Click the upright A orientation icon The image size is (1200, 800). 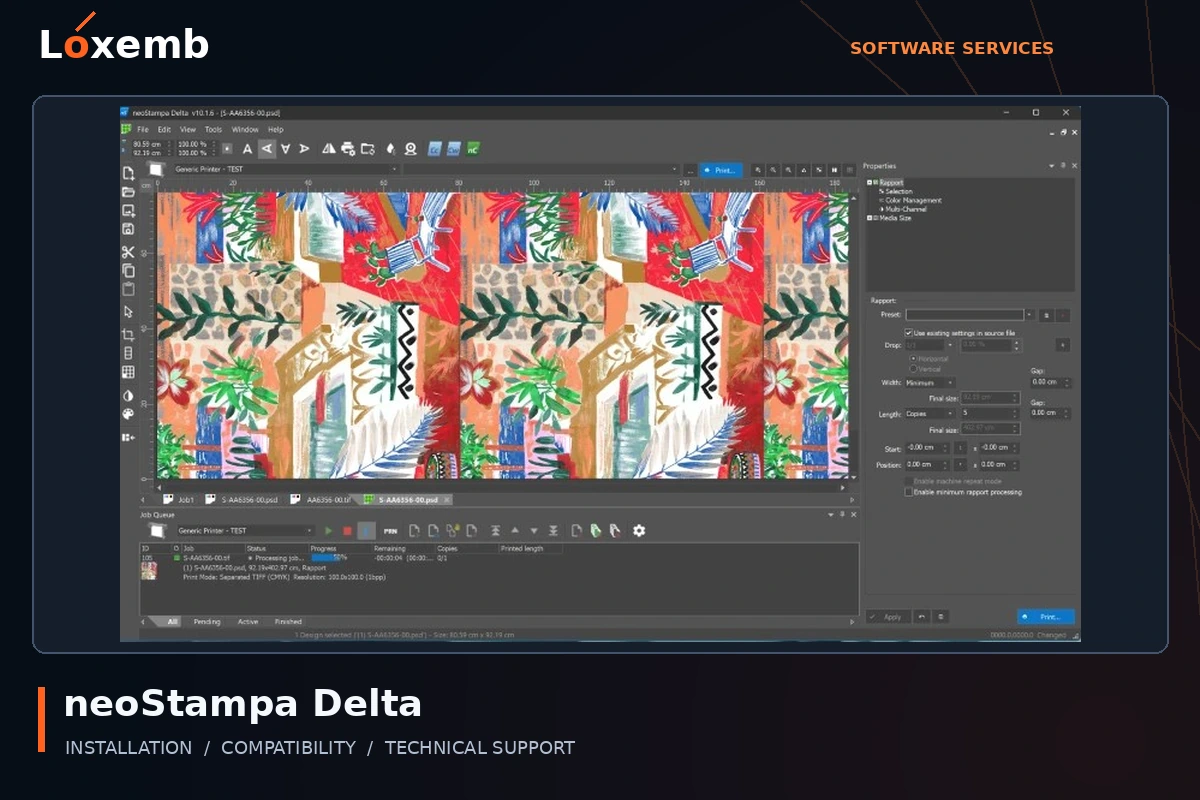tap(248, 149)
